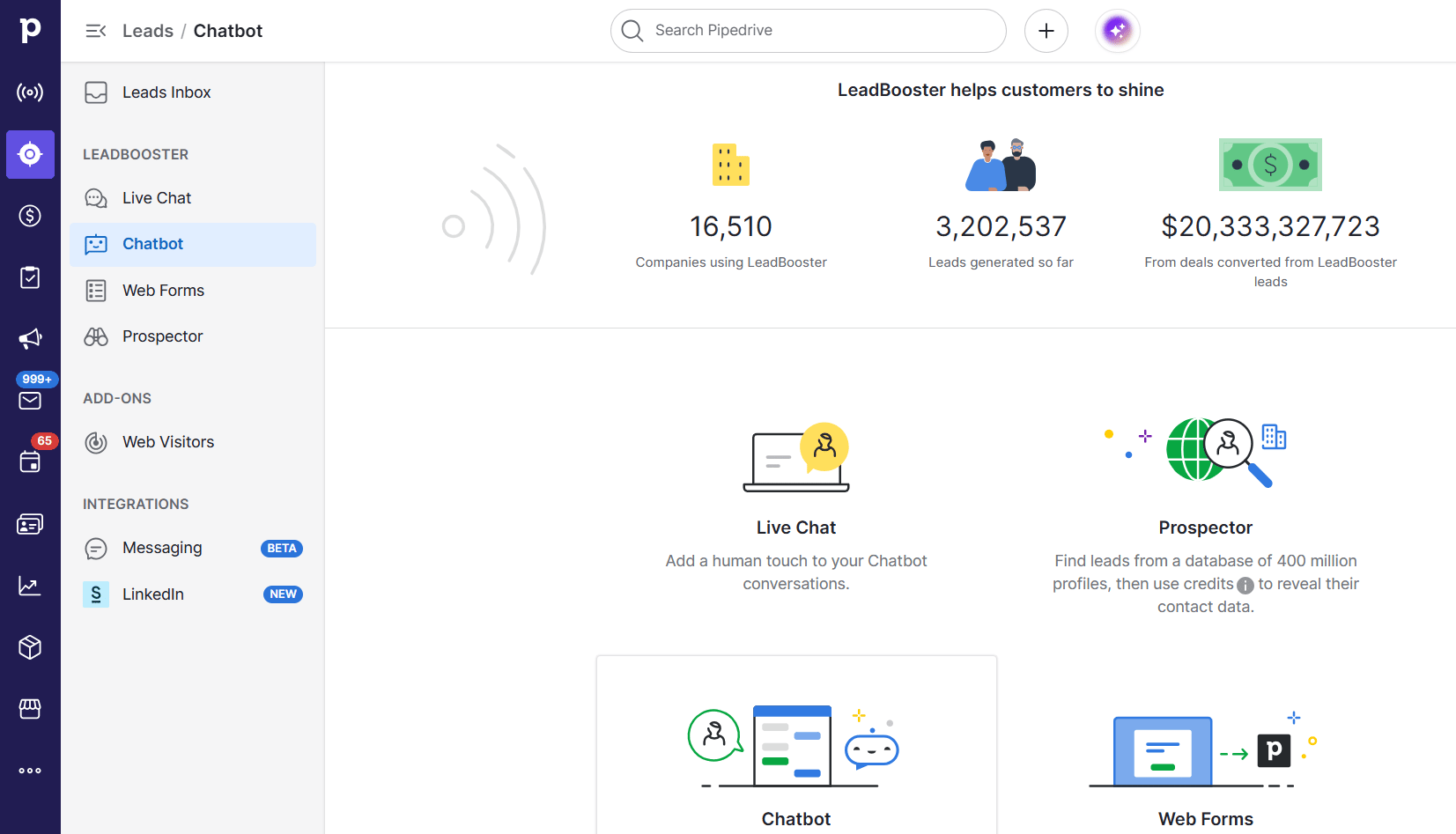Create new item with the plus button

[x=1046, y=30]
